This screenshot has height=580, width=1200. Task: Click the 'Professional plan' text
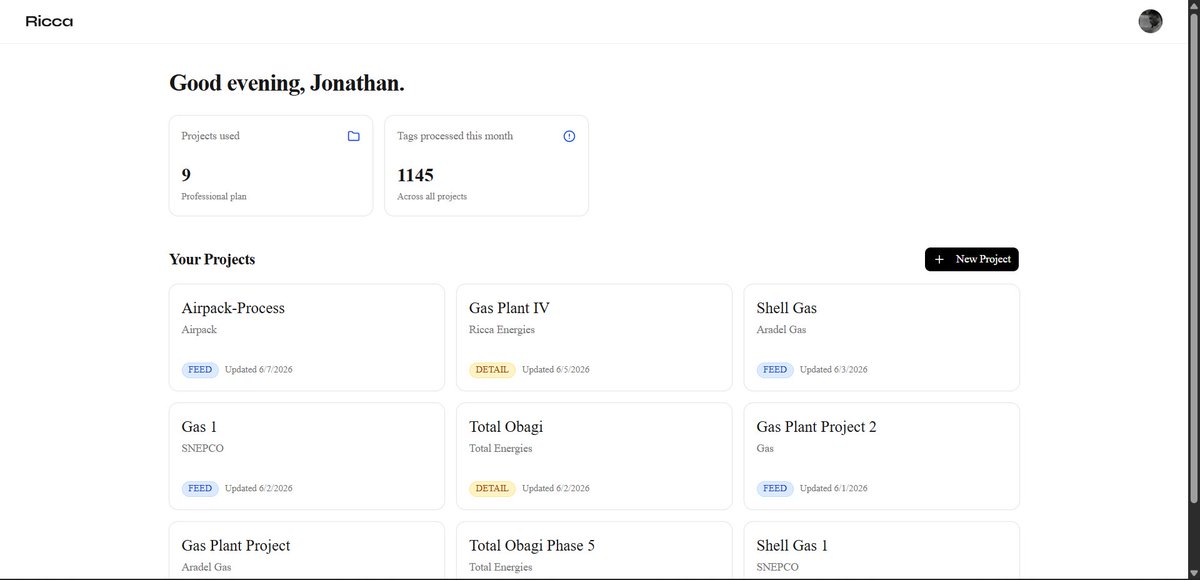tap(214, 197)
